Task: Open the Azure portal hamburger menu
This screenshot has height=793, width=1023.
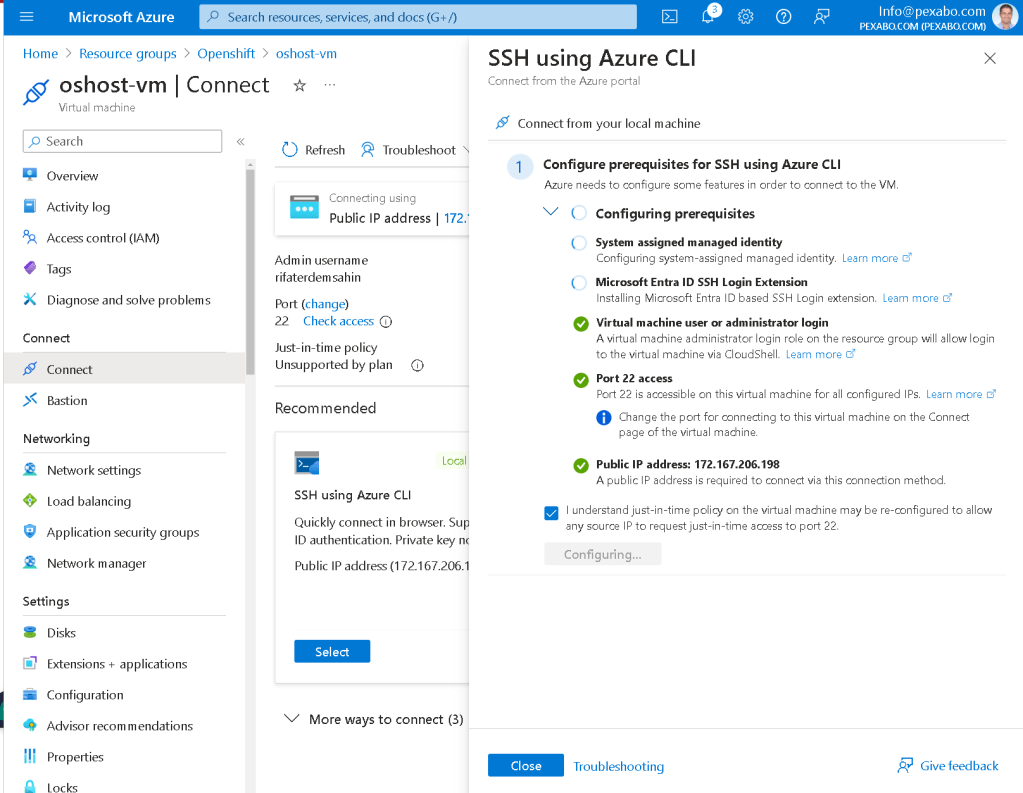Action: (27, 17)
